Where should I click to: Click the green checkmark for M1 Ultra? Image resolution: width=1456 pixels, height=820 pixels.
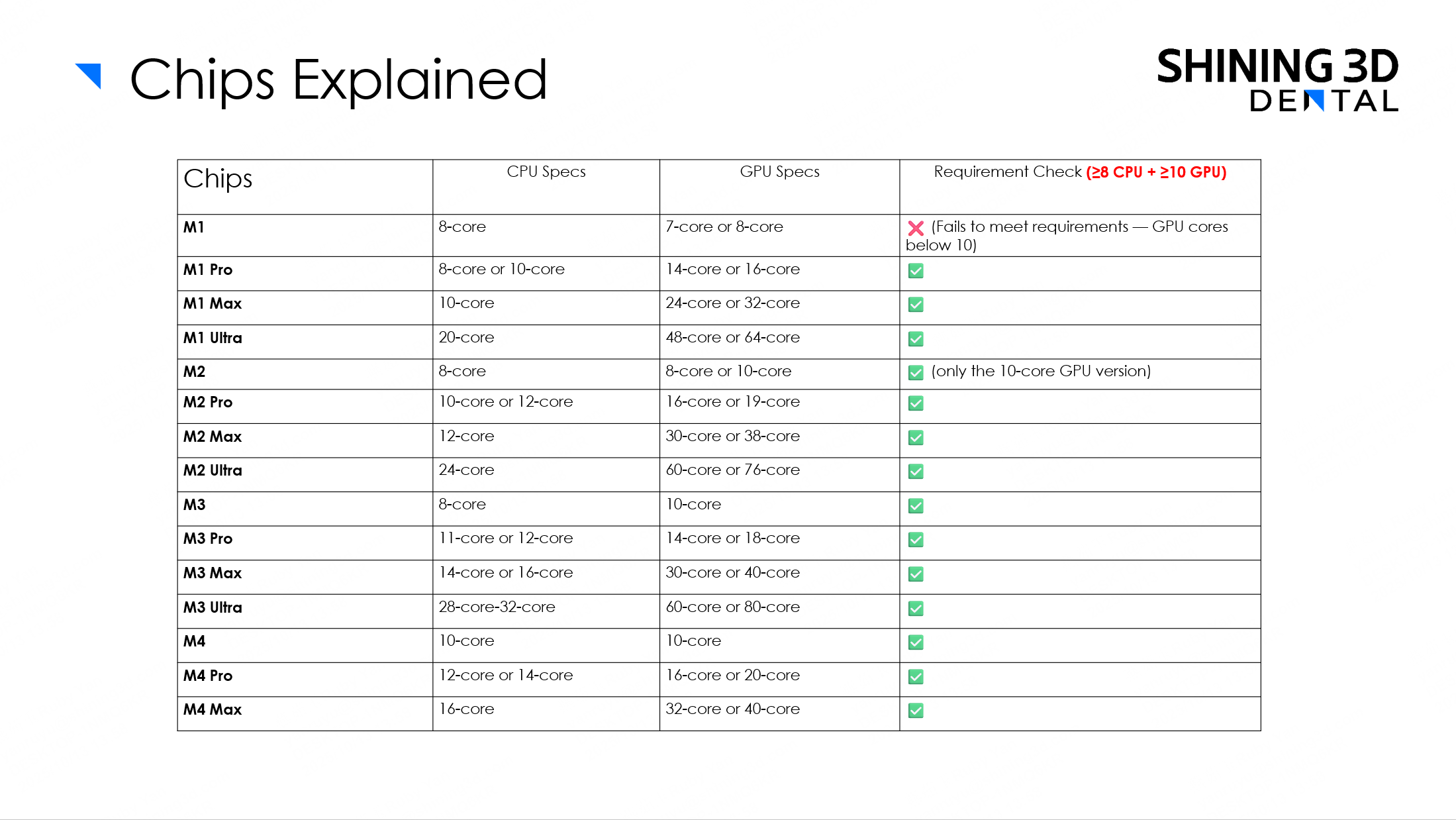pyautogui.click(x=916, y=339)
